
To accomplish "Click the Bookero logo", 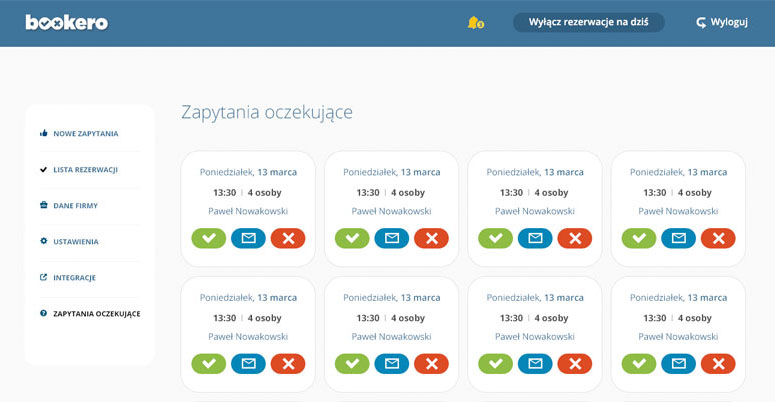I will 66,22.
